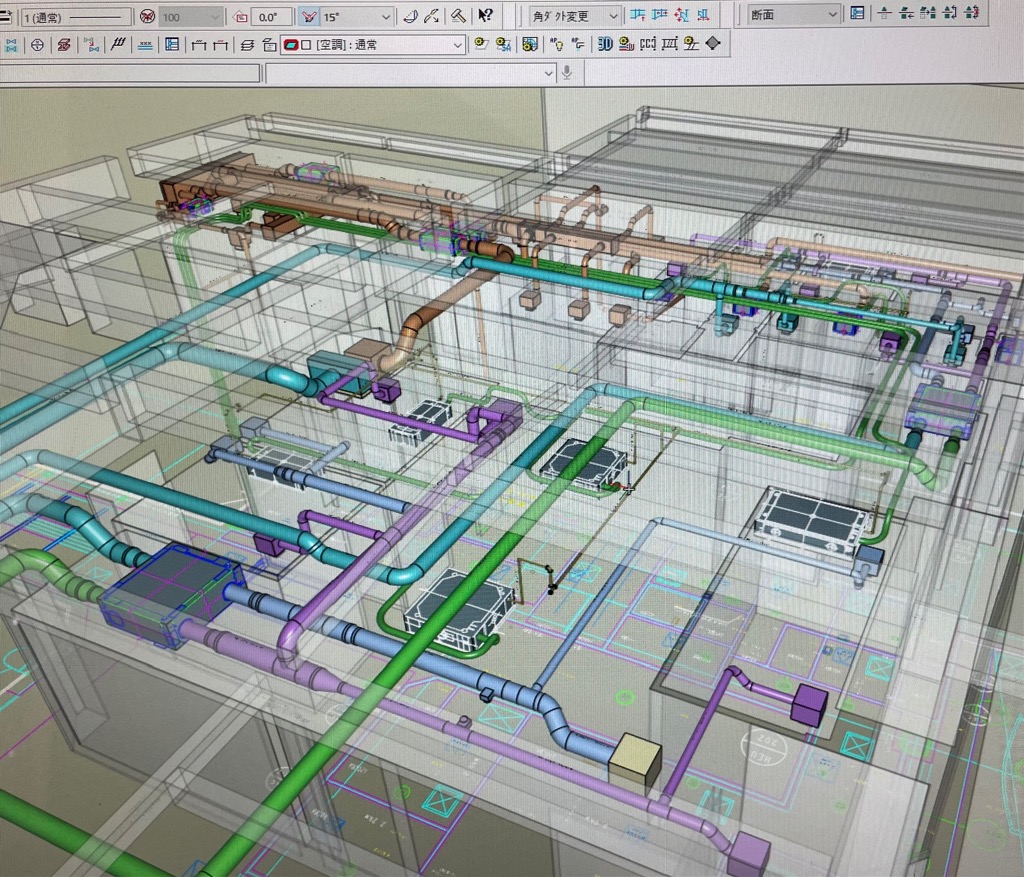Click the 0.0° angle input field

(270, 16)
